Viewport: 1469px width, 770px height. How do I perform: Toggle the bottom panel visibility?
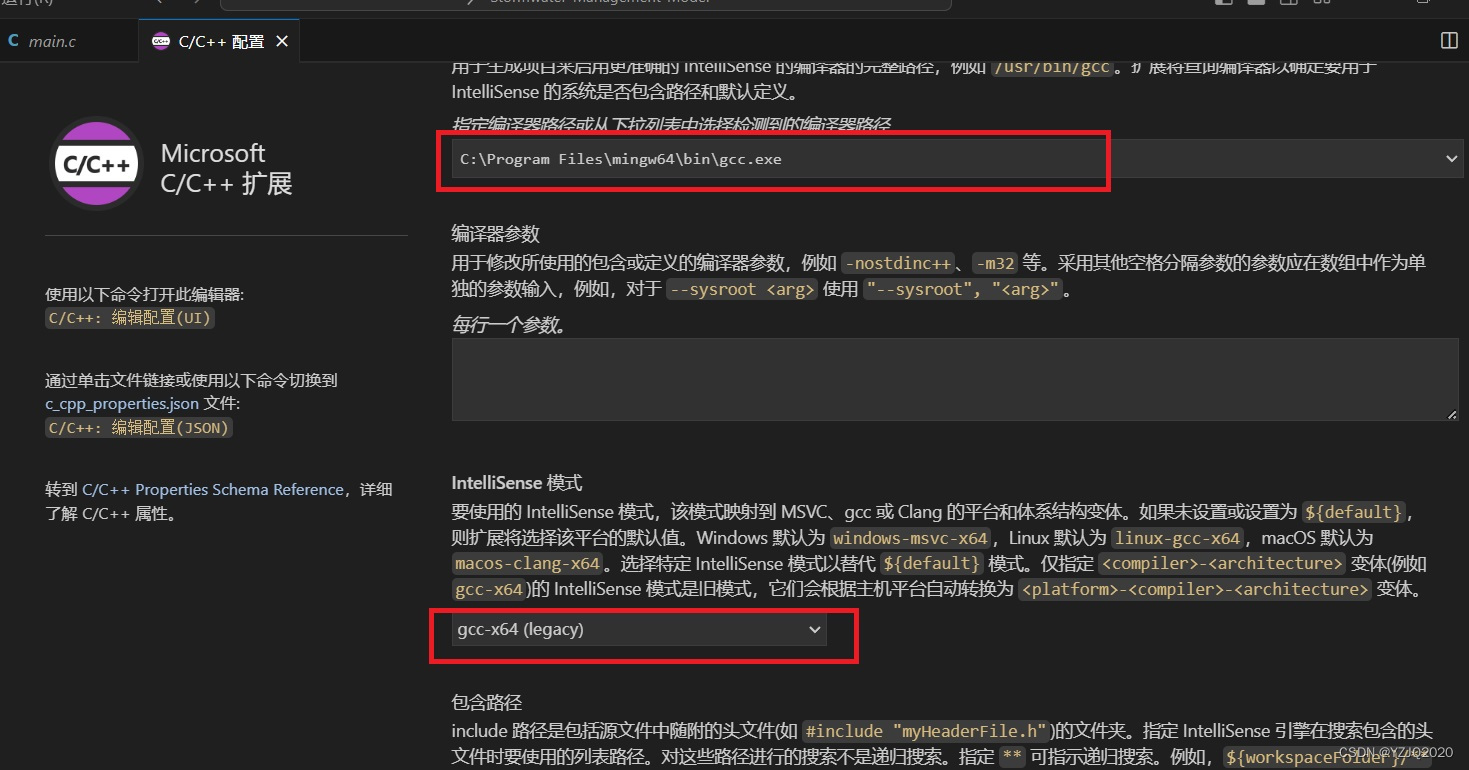click(1255, 4)
